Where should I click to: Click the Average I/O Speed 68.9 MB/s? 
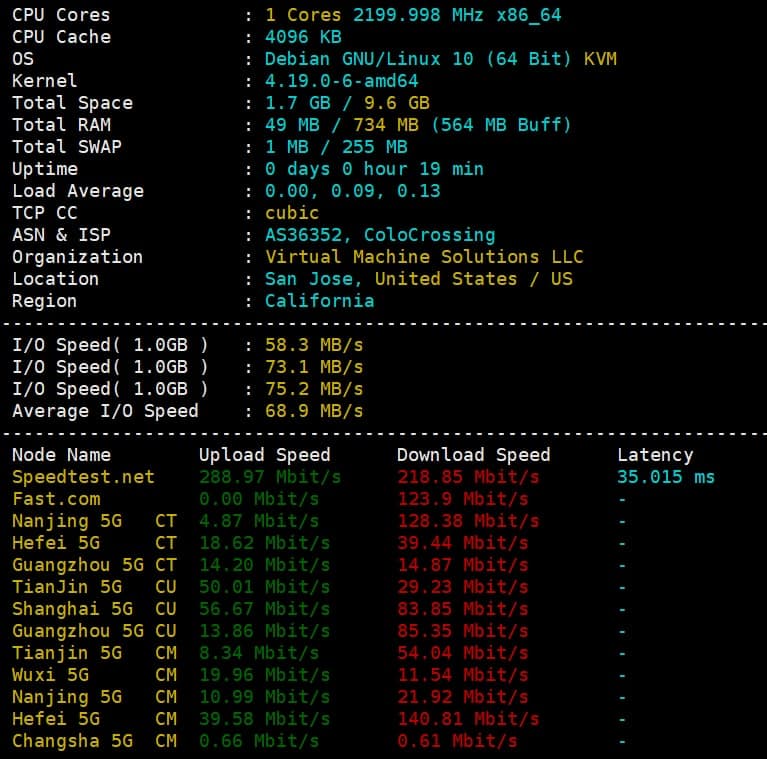[x=313, y=411]
